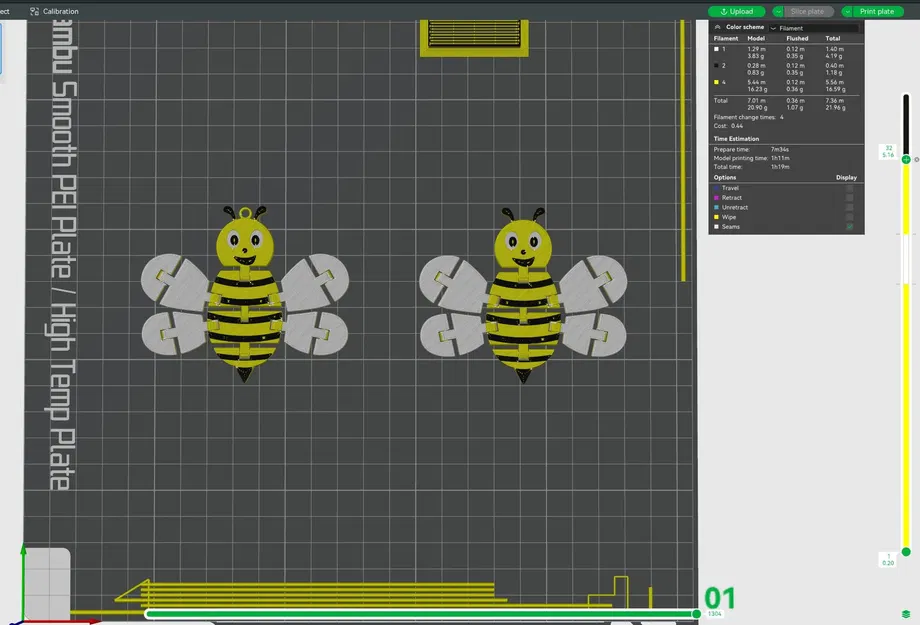The width and height of the screenshot is (920, 625).
Task: Select the plate label 01
Action: (720, 599)
